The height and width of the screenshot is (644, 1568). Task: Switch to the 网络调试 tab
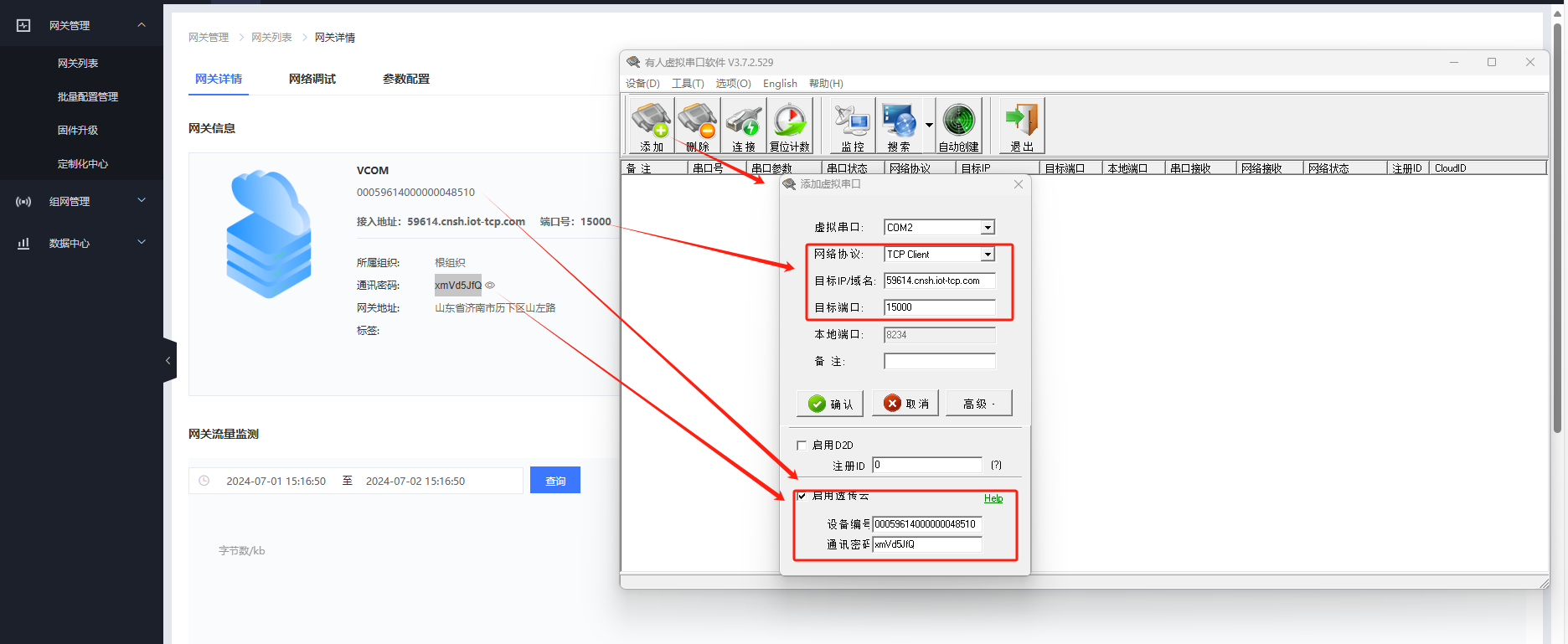coord(312,79)
